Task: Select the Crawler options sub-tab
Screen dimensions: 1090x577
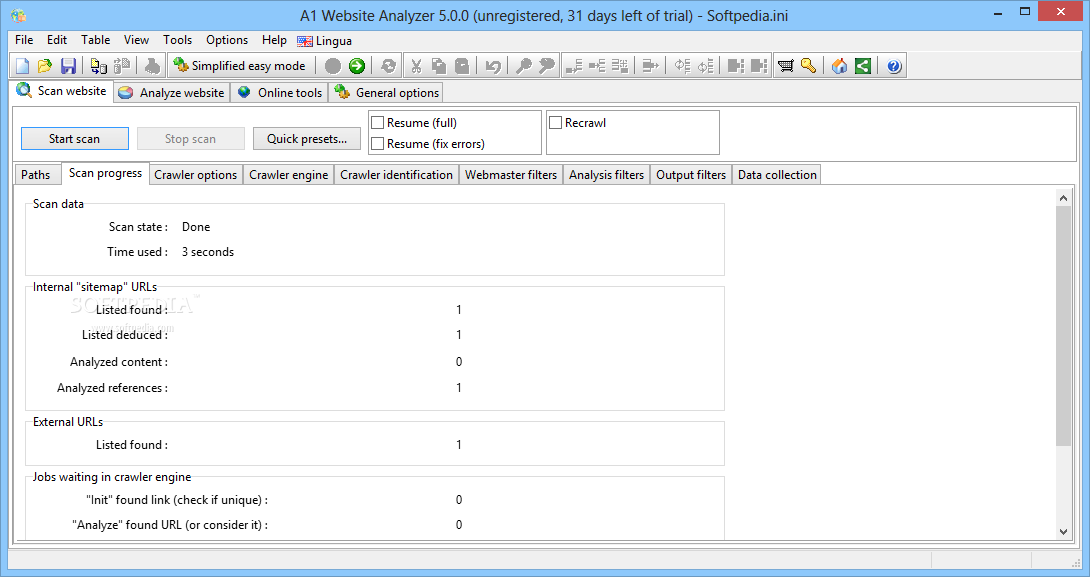Action: pyautogui.click(x=195, y=174)
